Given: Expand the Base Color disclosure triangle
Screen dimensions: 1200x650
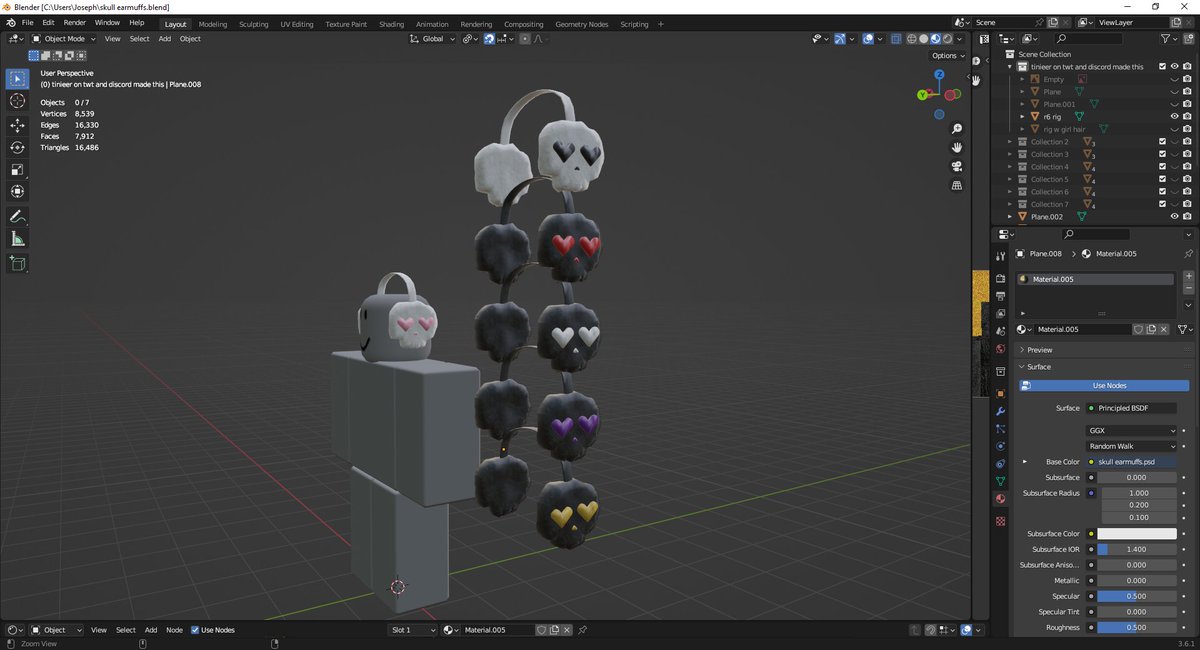Looking at the screenshot, I should (x=1024, y=462).
